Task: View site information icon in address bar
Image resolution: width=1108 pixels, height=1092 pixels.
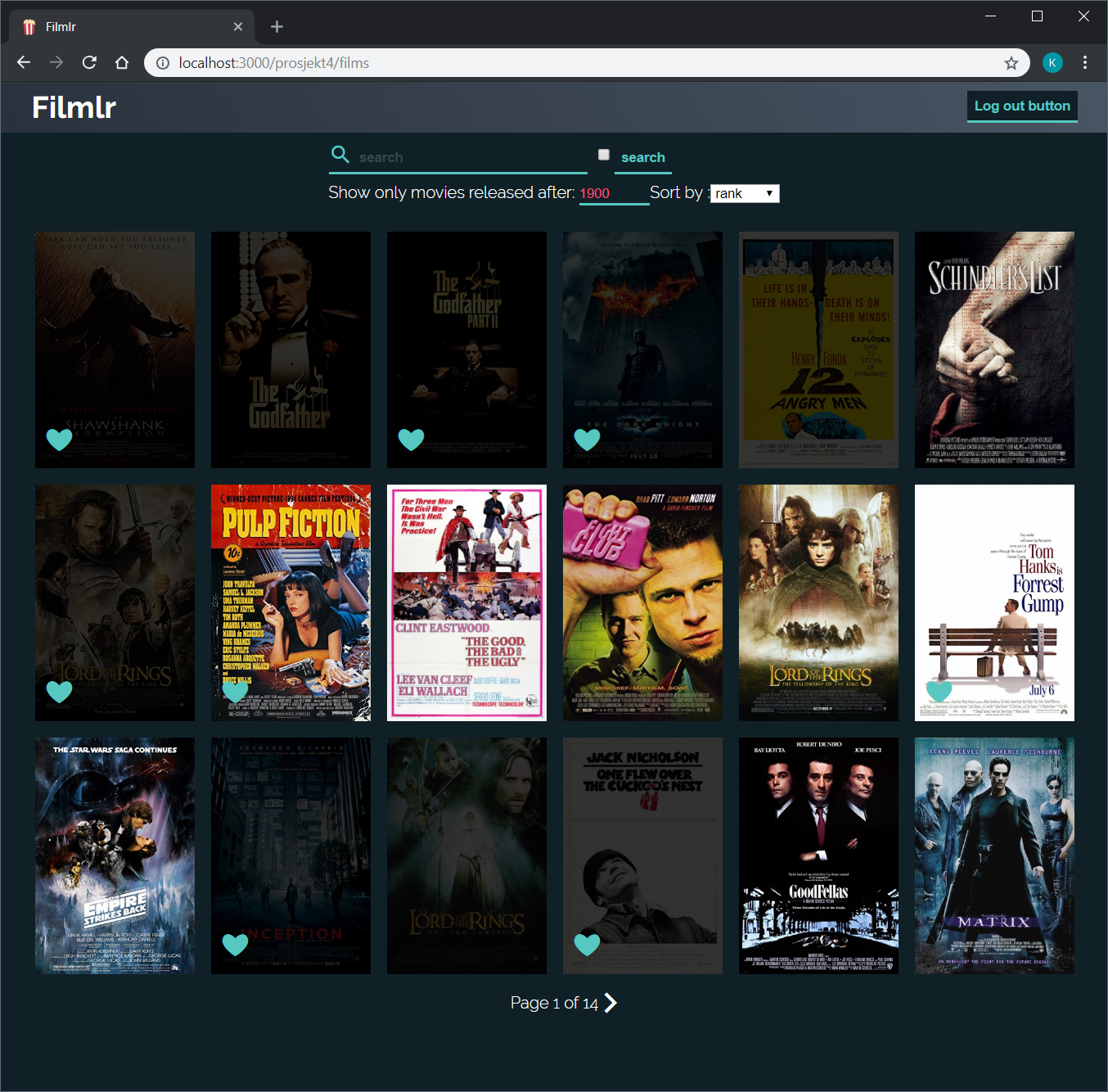Action: point(162,63)
